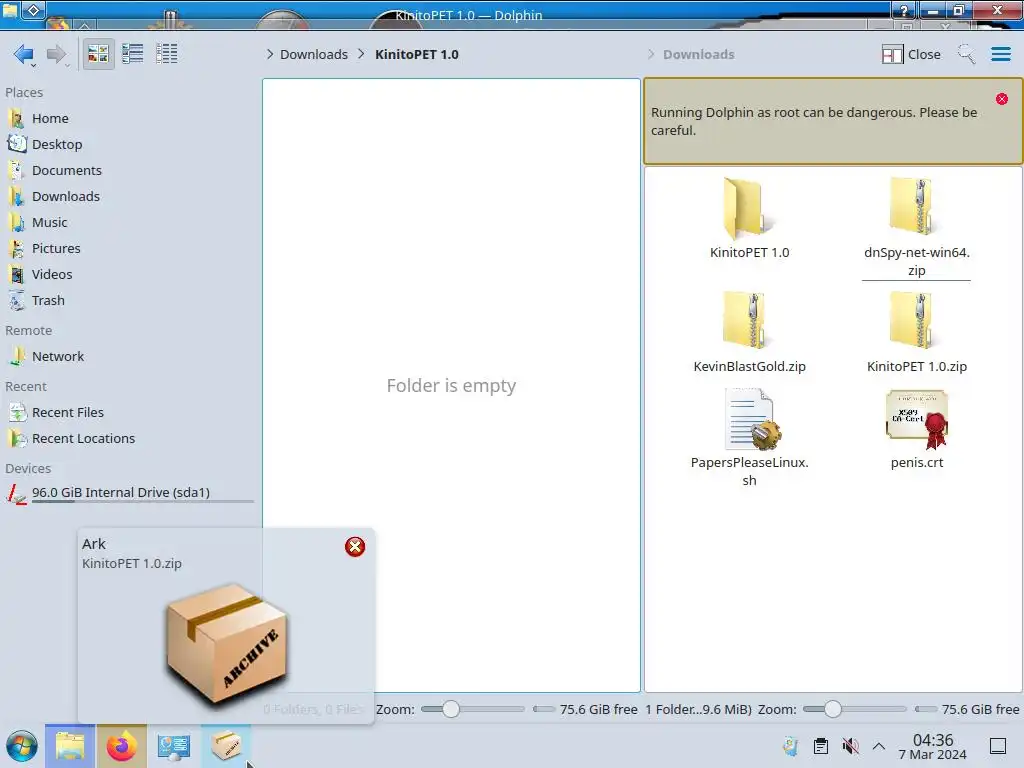This screenshot has height=768, width=1024.
Task: Click the Downloads breadcrumb in right pane
Action: coord(699,54)
